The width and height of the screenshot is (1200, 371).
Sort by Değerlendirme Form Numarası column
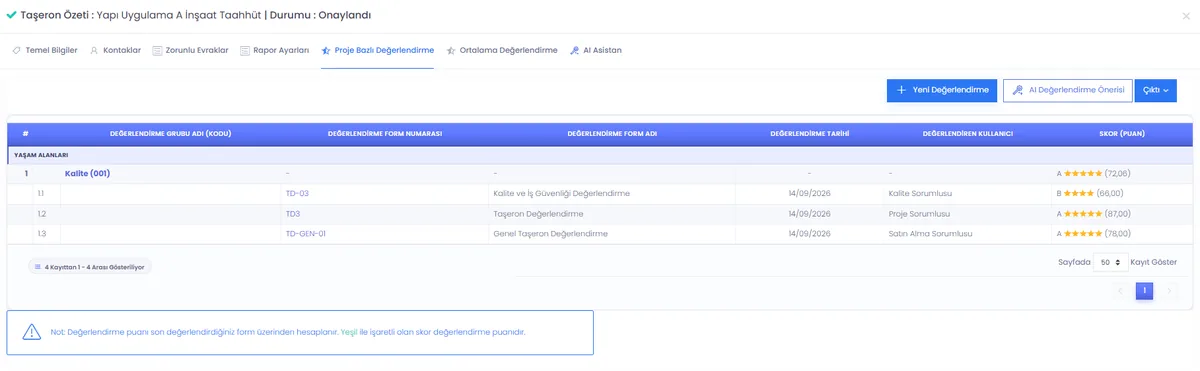coord(385,133)
